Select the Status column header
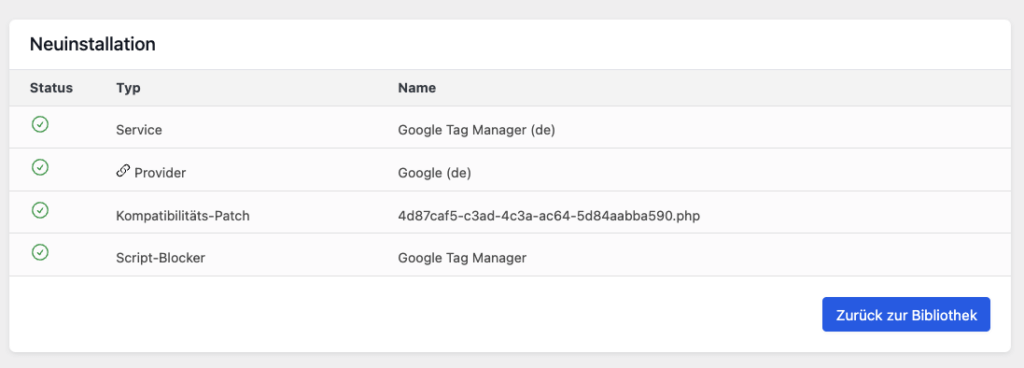This screenshot has height=368, width=1024. pos(51,87)
